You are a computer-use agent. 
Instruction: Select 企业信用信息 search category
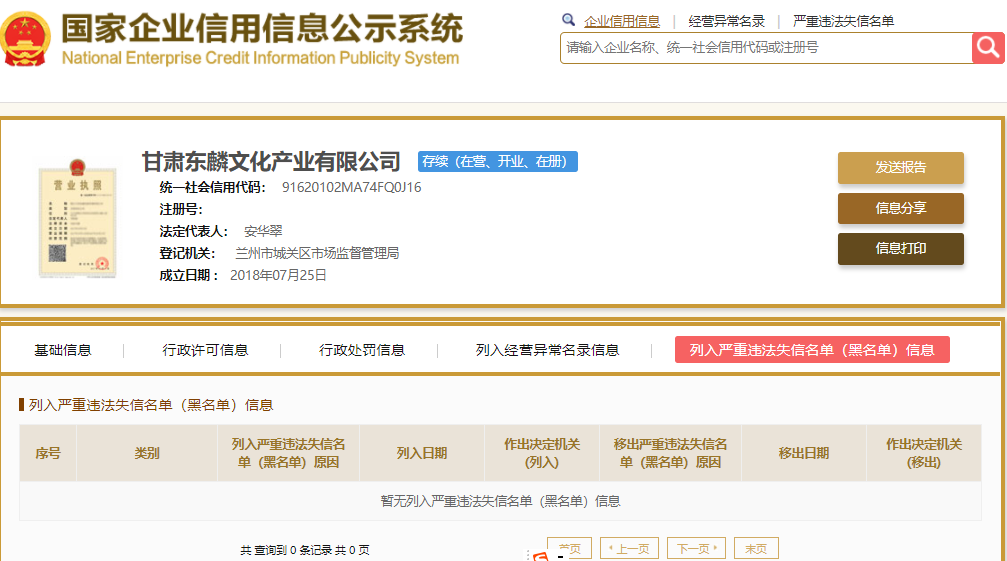tap(622, 21)
